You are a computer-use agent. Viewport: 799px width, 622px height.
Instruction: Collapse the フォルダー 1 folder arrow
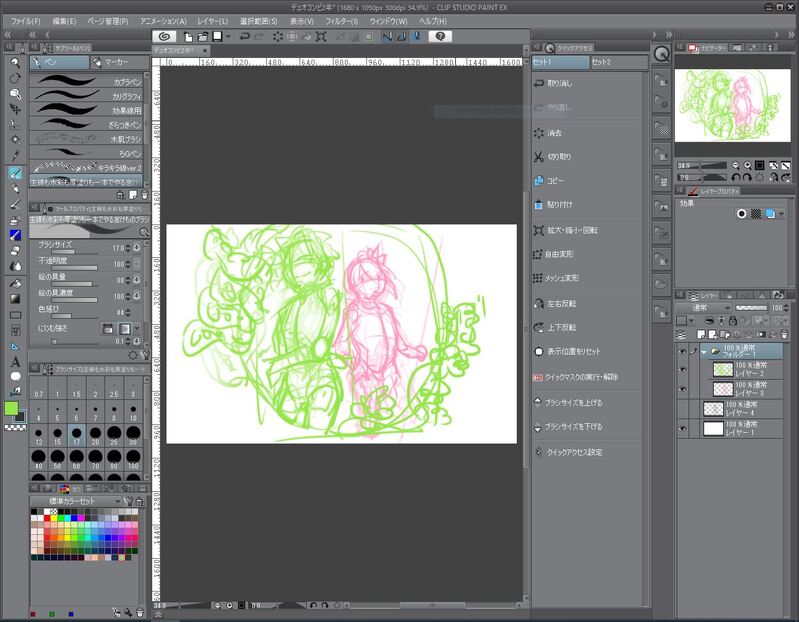coord(704,351)
